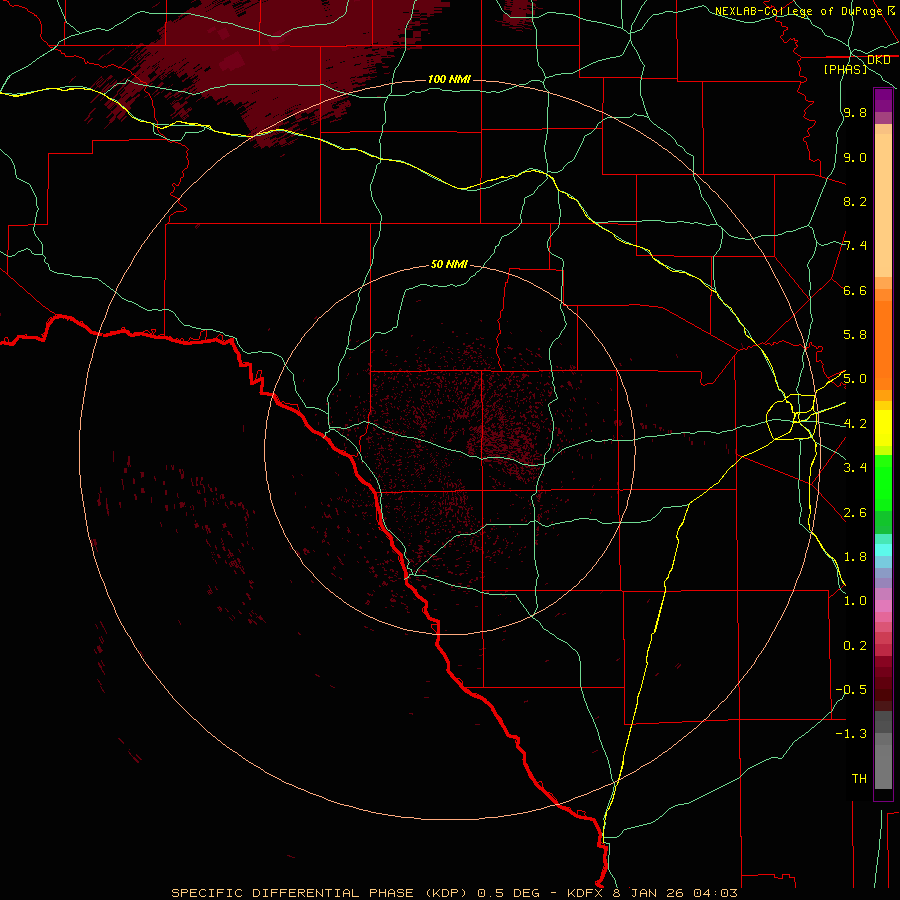Click the 5.8 value on the color scale

click(x=855, y=335)
